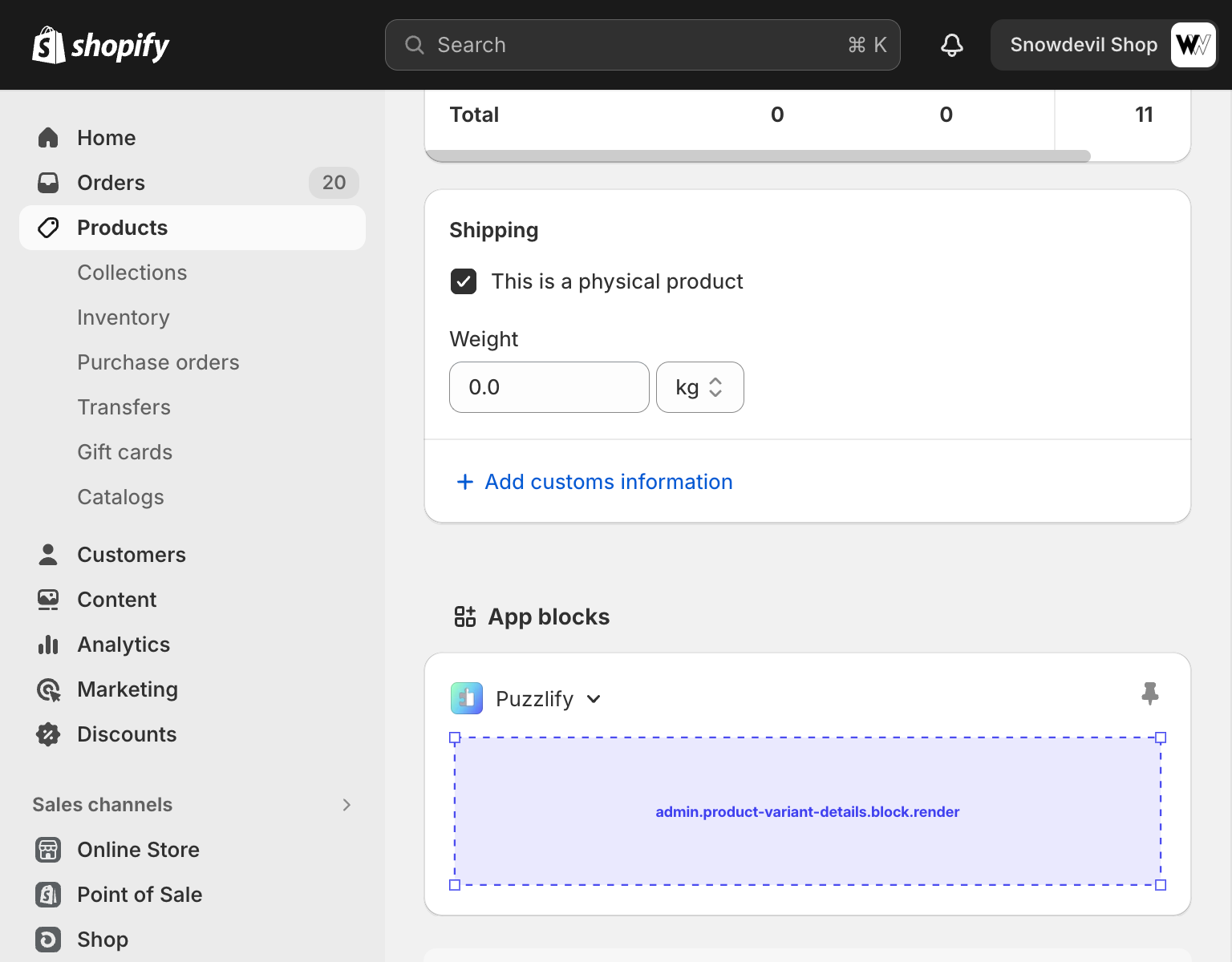Open Home from the sidebar
1232x962 pixels.
(106, 138)
